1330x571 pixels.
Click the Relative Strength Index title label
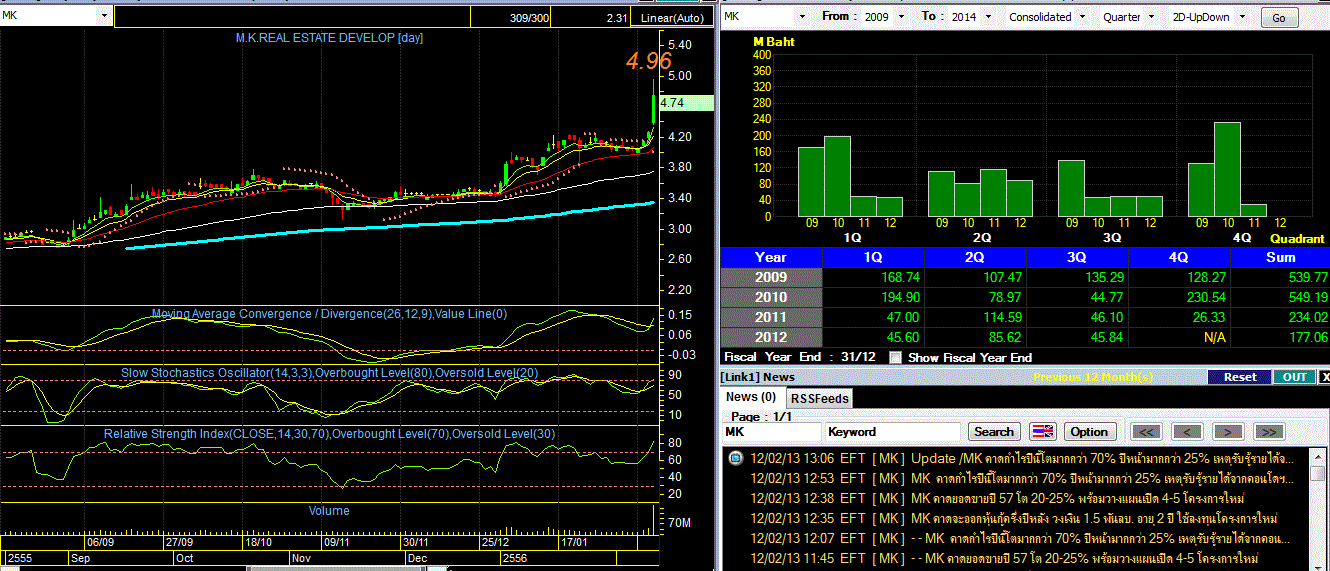[329, 434]
